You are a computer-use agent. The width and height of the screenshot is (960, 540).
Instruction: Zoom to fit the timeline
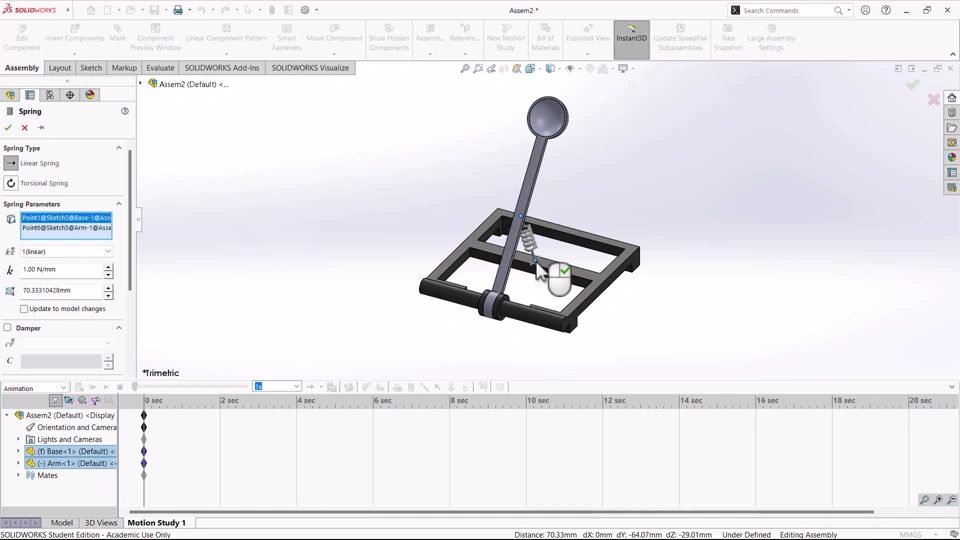924,500
